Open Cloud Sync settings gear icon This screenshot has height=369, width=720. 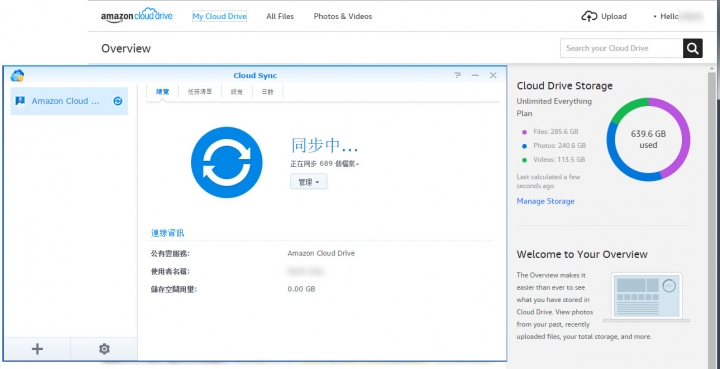pyautogui.click(x=104, y=349)
